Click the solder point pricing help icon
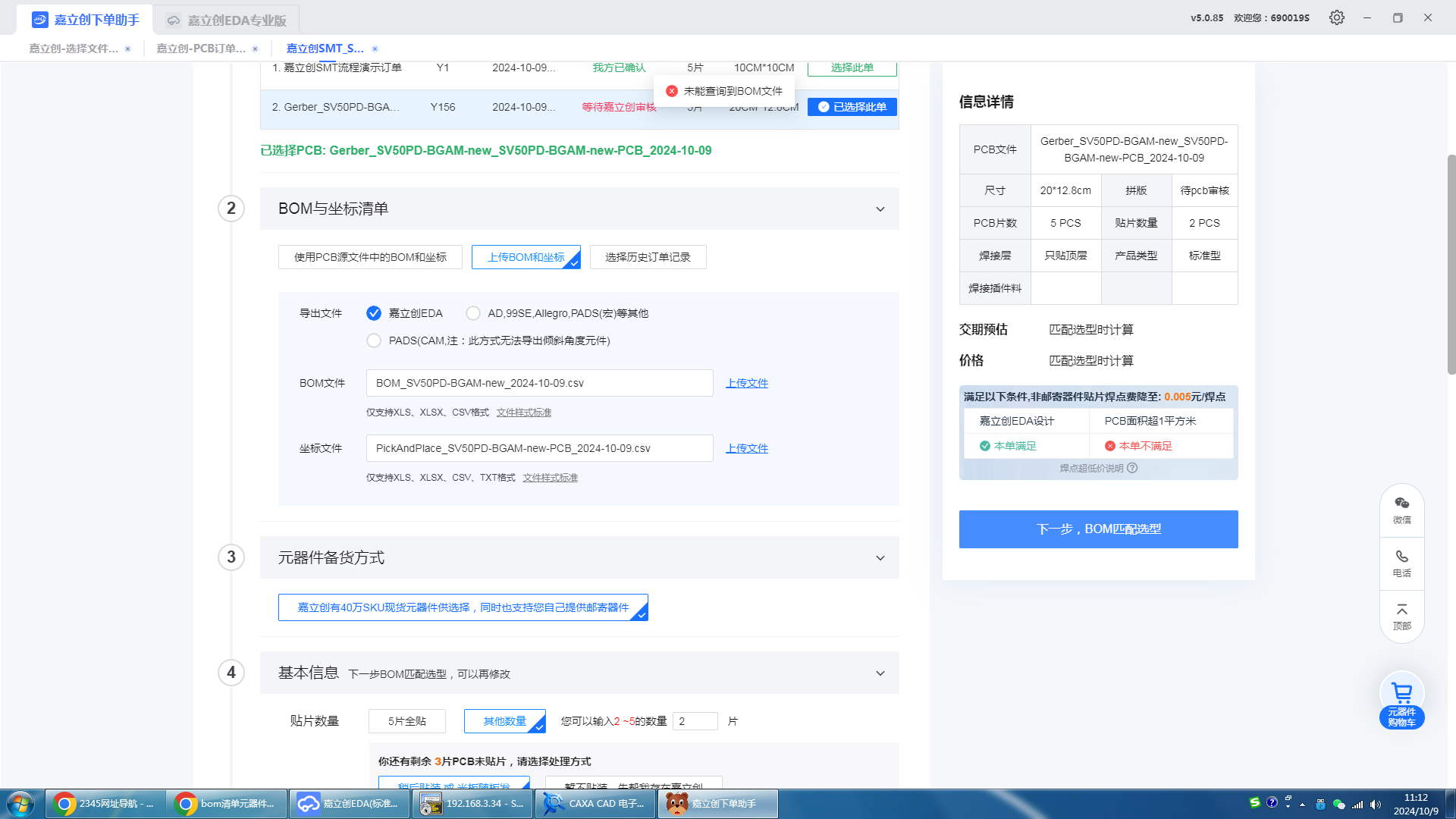 (1132, 468)
